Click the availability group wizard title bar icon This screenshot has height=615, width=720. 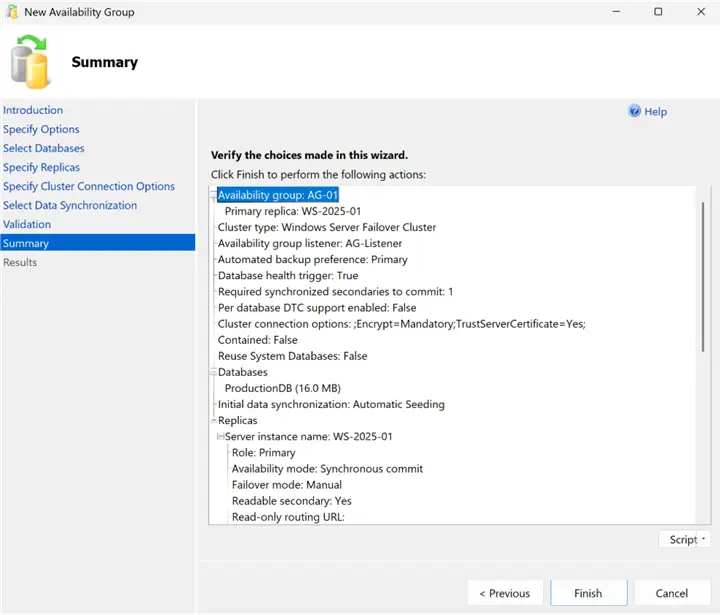point(12,11)
